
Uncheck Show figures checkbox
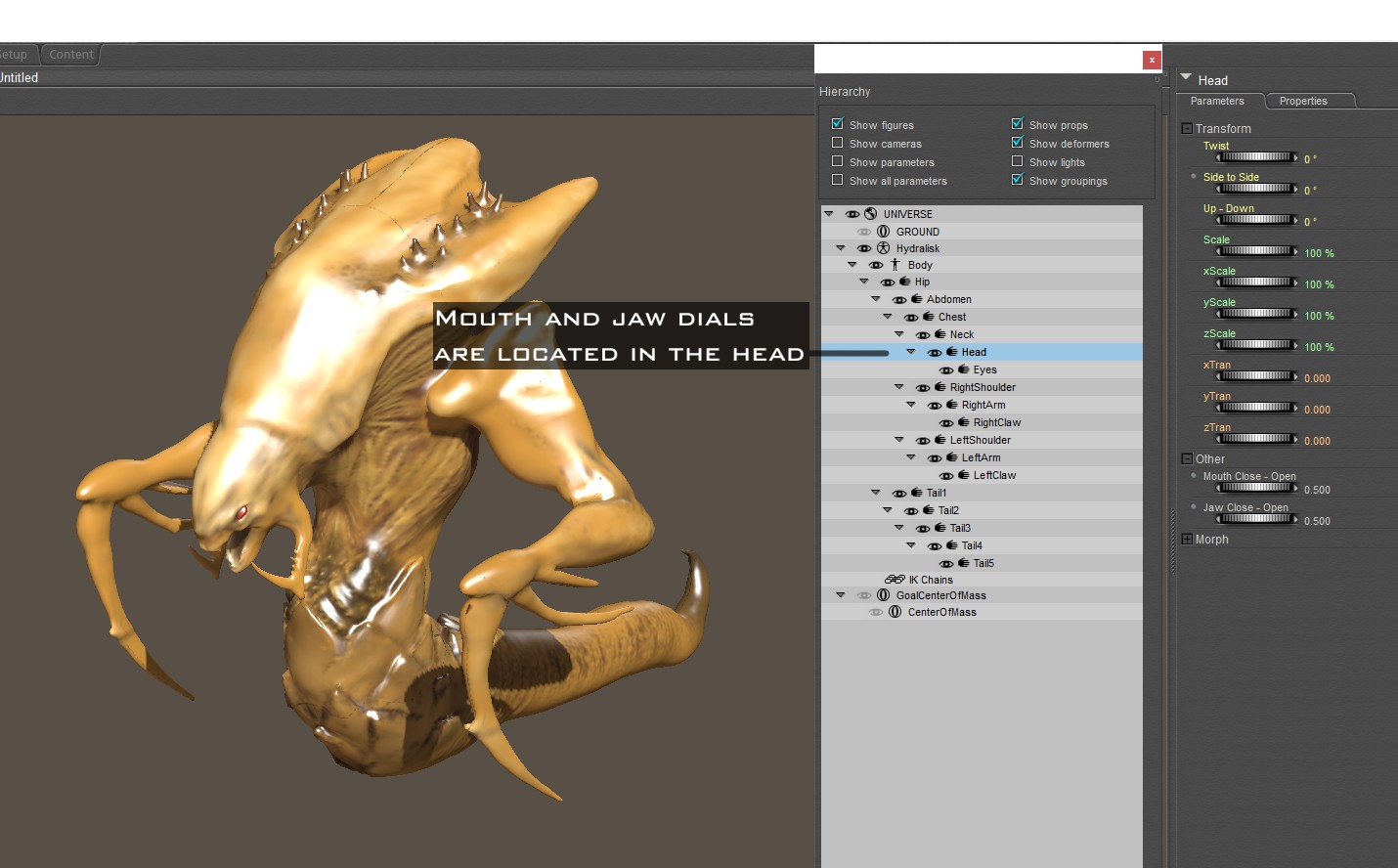tap(837, 123)
